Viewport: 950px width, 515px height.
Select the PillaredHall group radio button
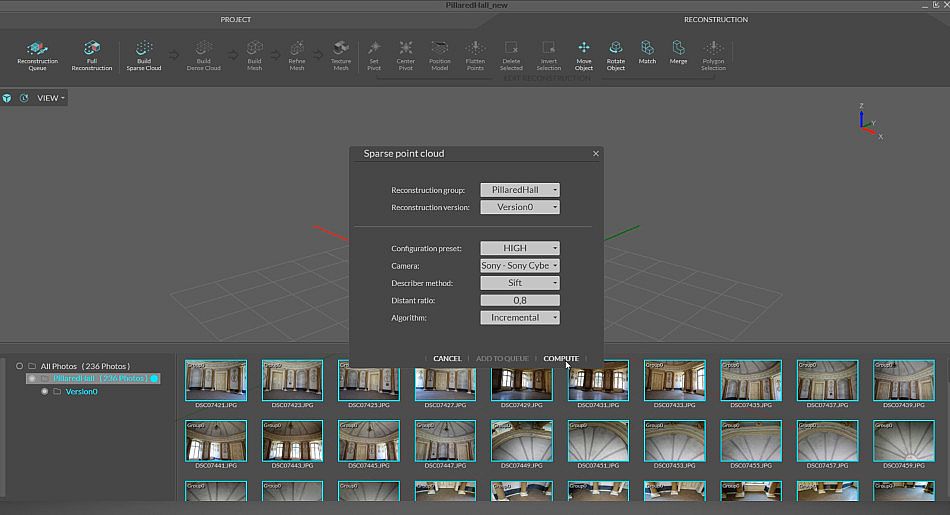(x=31, y=379)
